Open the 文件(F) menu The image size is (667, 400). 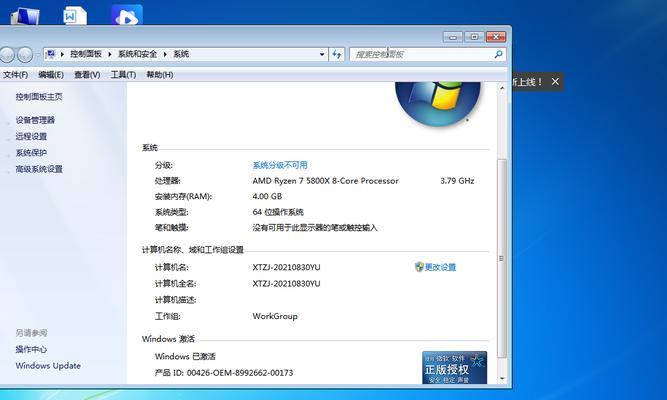(x=15, y=74)
